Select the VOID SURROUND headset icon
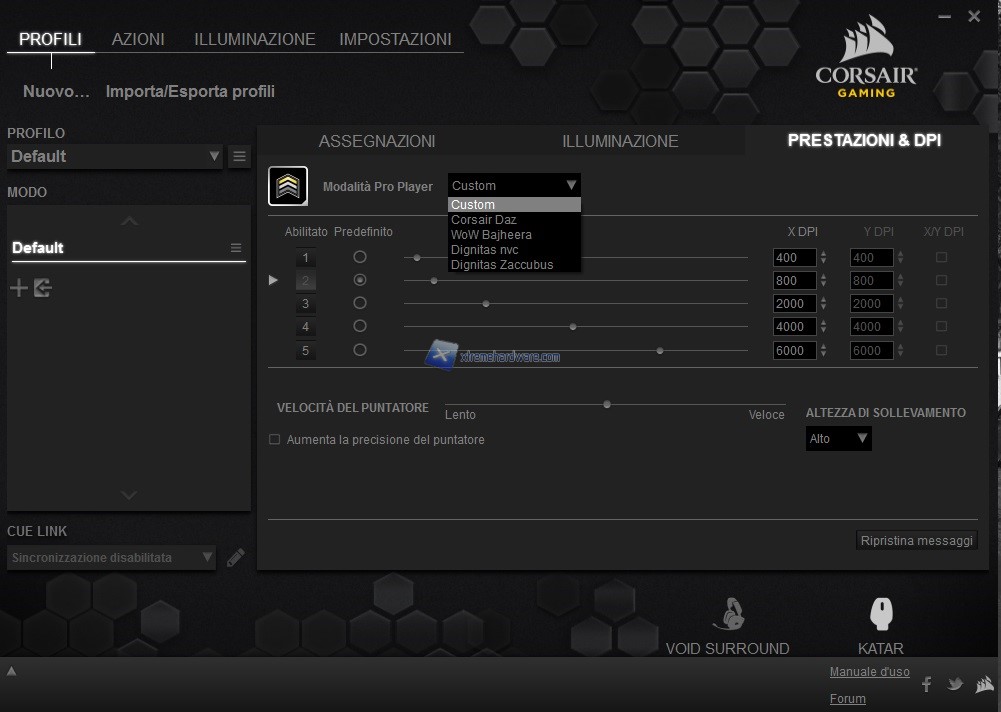This screenshot has width=1001, height=712. tap(727, 614)
